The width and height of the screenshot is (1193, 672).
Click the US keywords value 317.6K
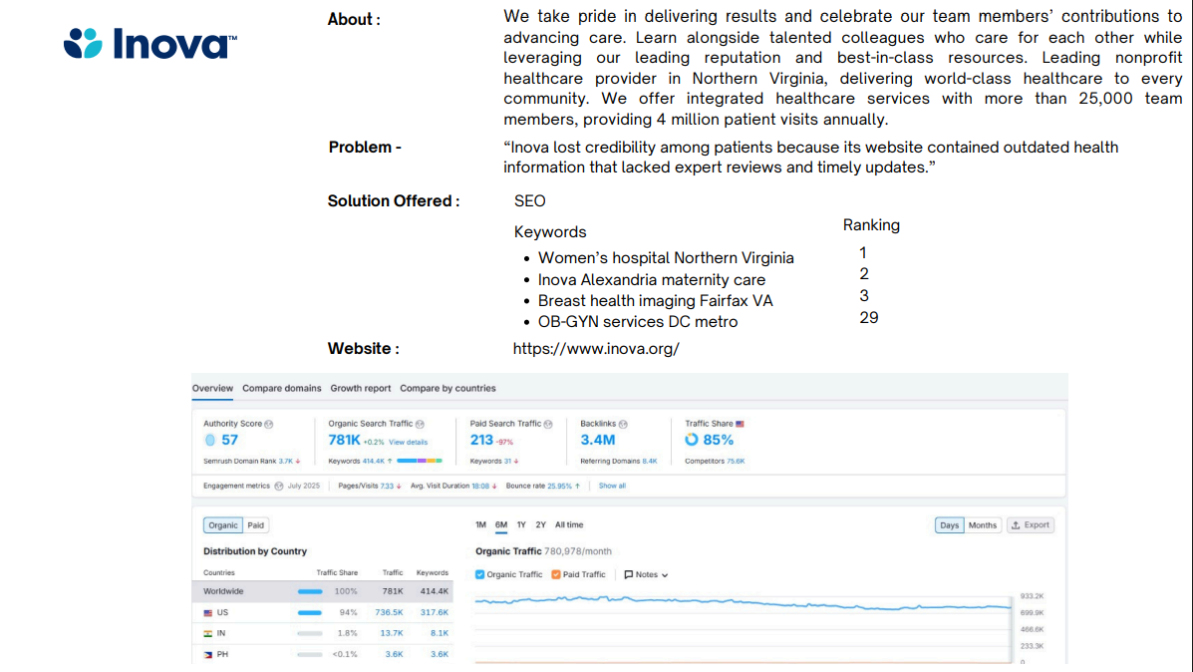(x=434, y=613)
